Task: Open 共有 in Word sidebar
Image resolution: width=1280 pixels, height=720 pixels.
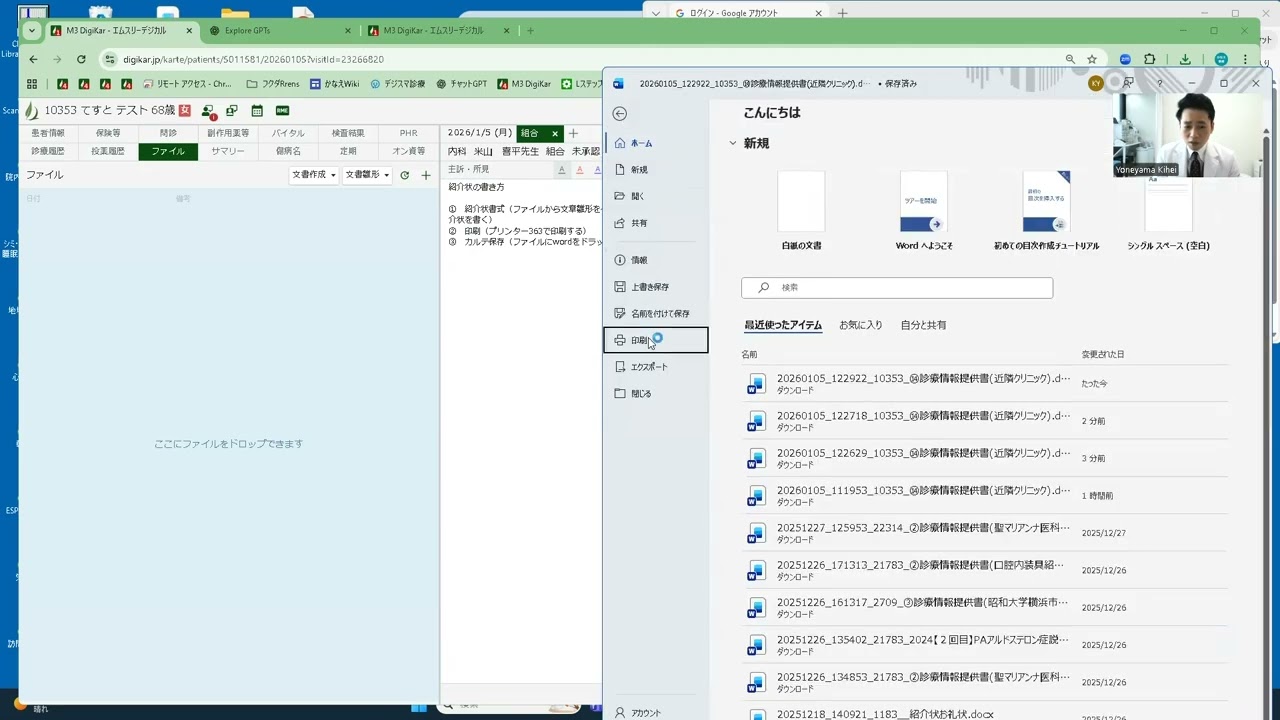Action: click(x=656, y=223)
